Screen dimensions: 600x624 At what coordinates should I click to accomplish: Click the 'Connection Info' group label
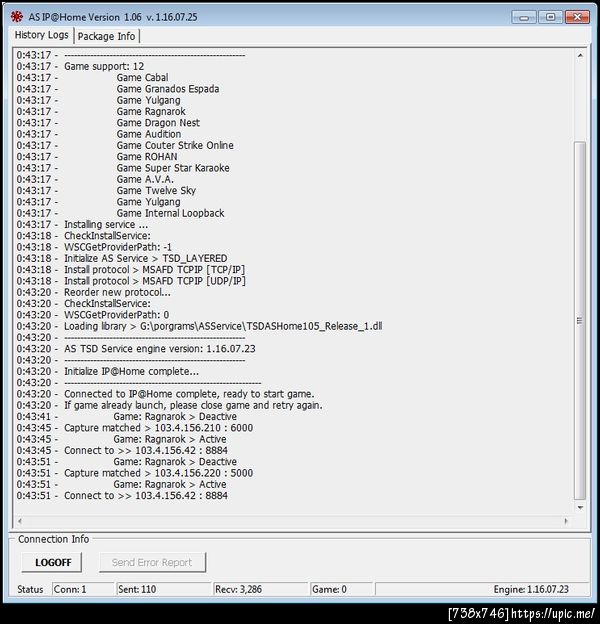coord(53,539)
